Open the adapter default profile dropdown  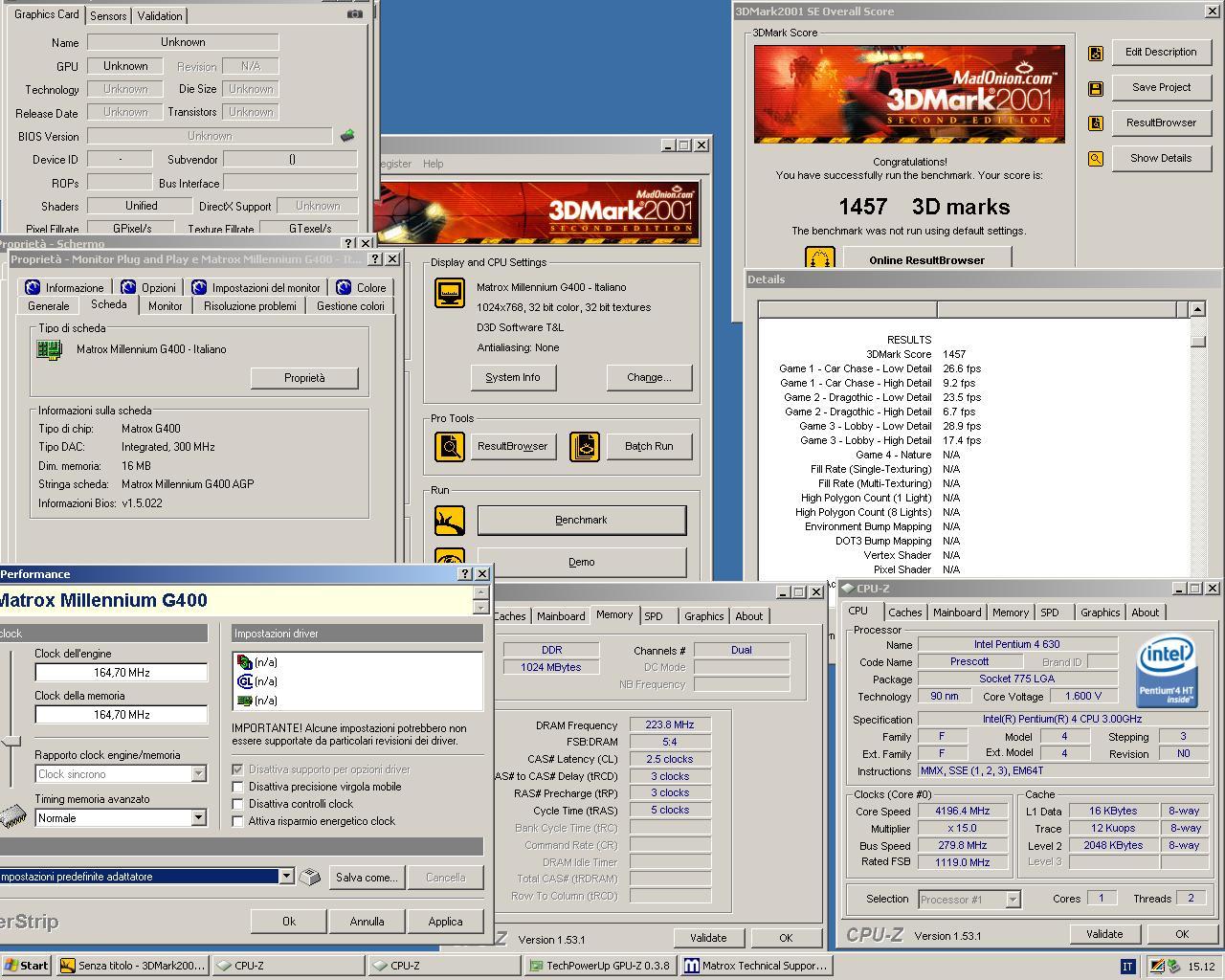click(x=285, y=877)
